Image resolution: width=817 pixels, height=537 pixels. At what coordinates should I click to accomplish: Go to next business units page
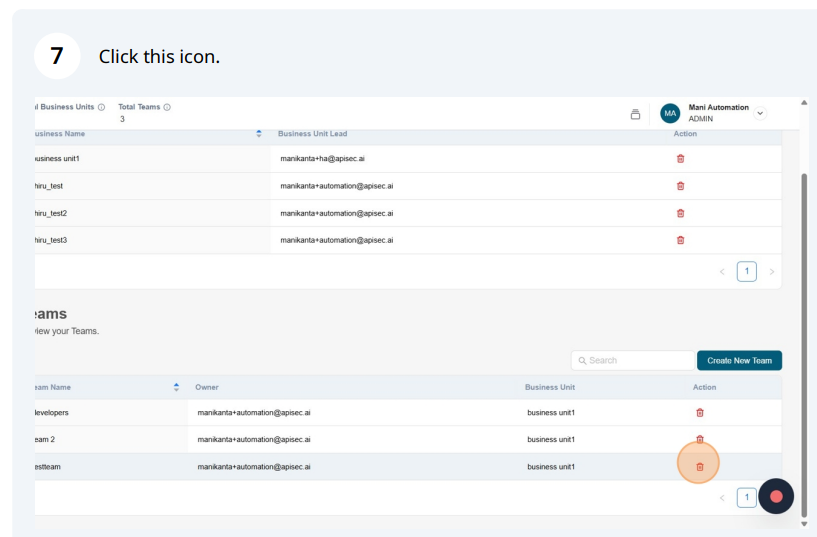[771, 271]
